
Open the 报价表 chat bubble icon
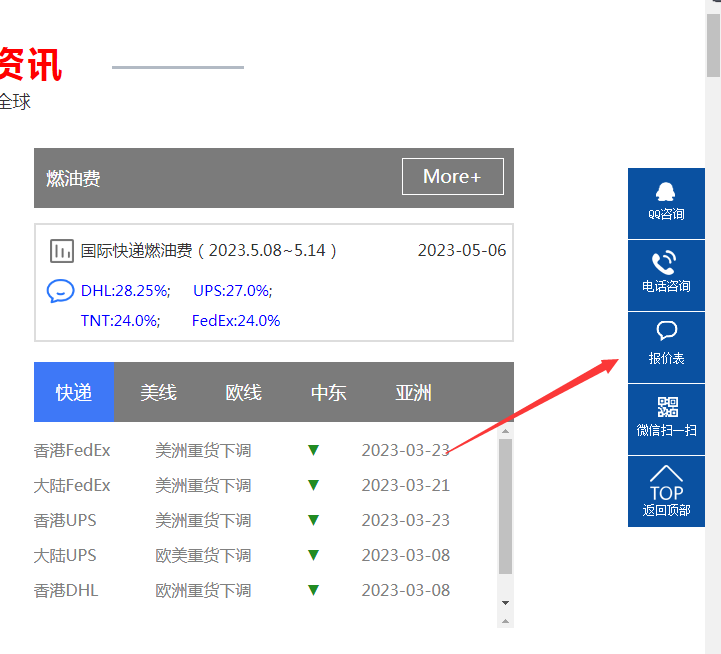[666, 331]
